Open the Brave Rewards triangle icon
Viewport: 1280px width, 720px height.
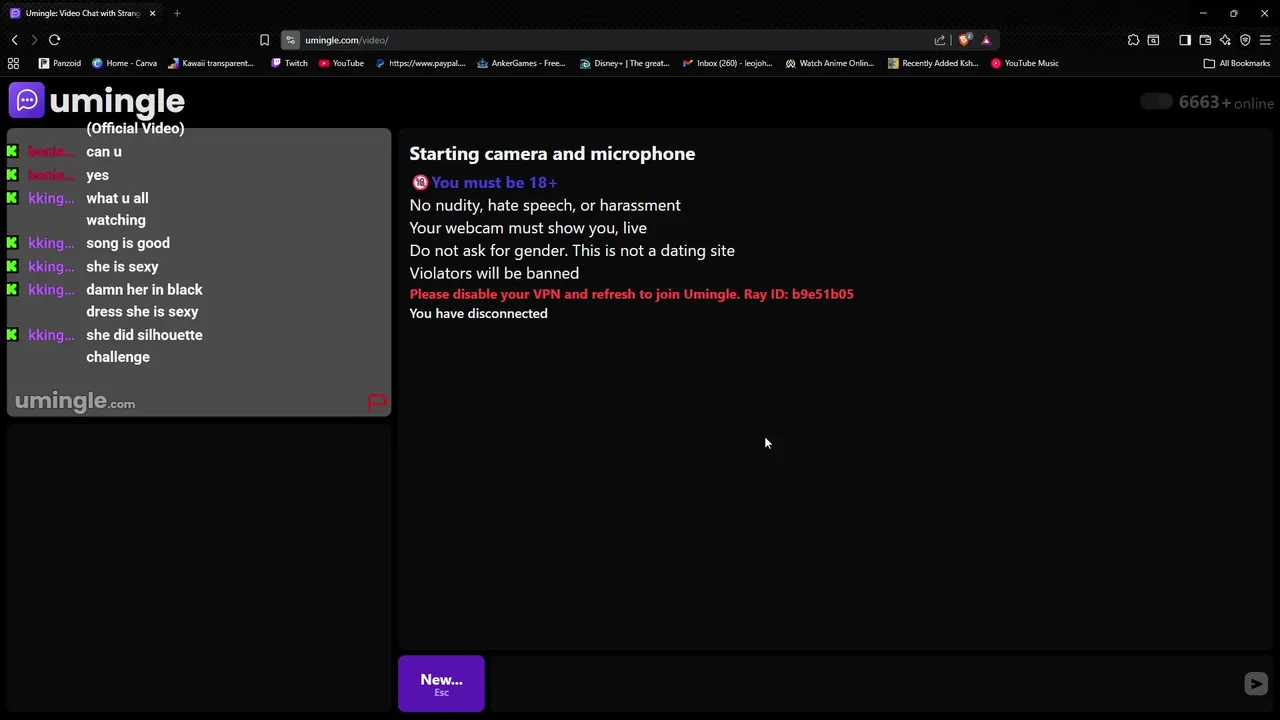click(x=986, y=40)
